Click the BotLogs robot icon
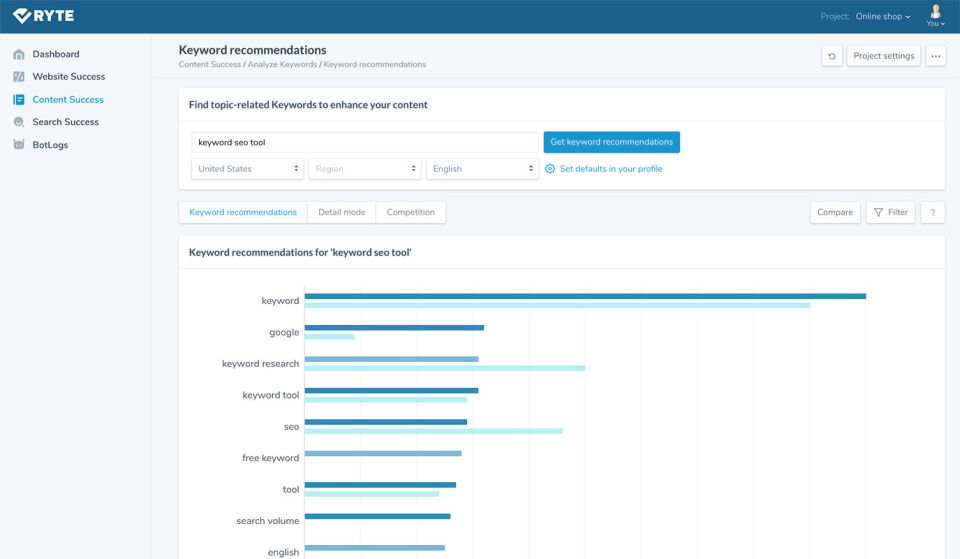 (19, 145)
